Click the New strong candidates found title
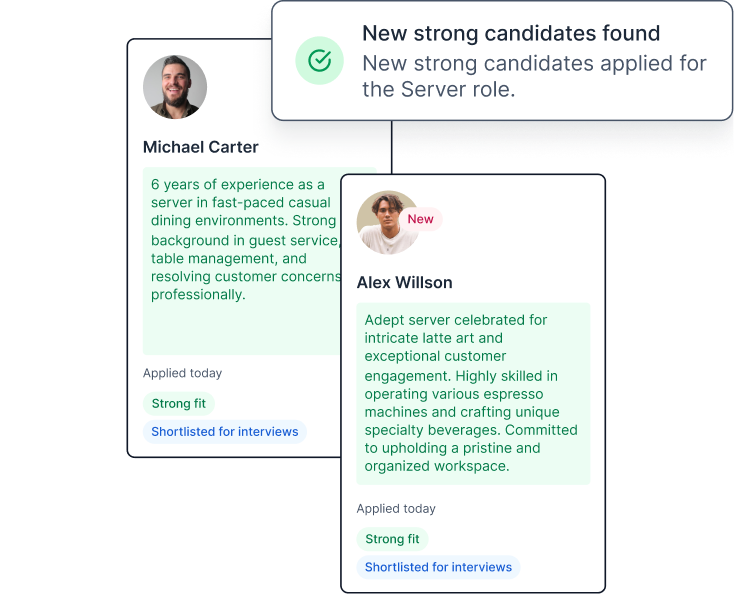Viewport: 734px width, 594px height. 511,33
